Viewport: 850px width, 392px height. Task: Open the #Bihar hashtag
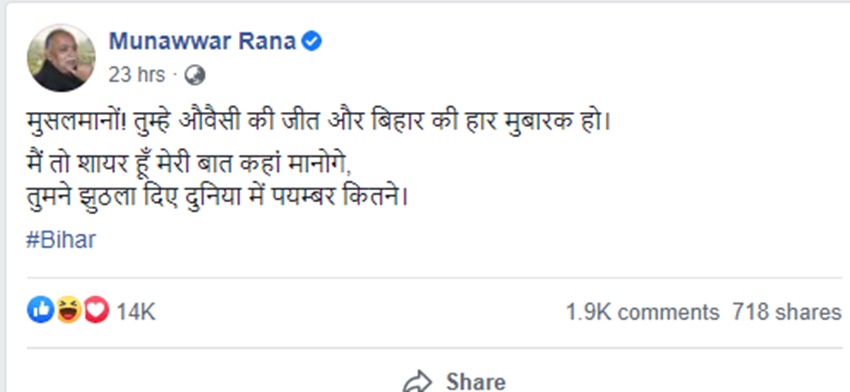click(x=61, y=240)
